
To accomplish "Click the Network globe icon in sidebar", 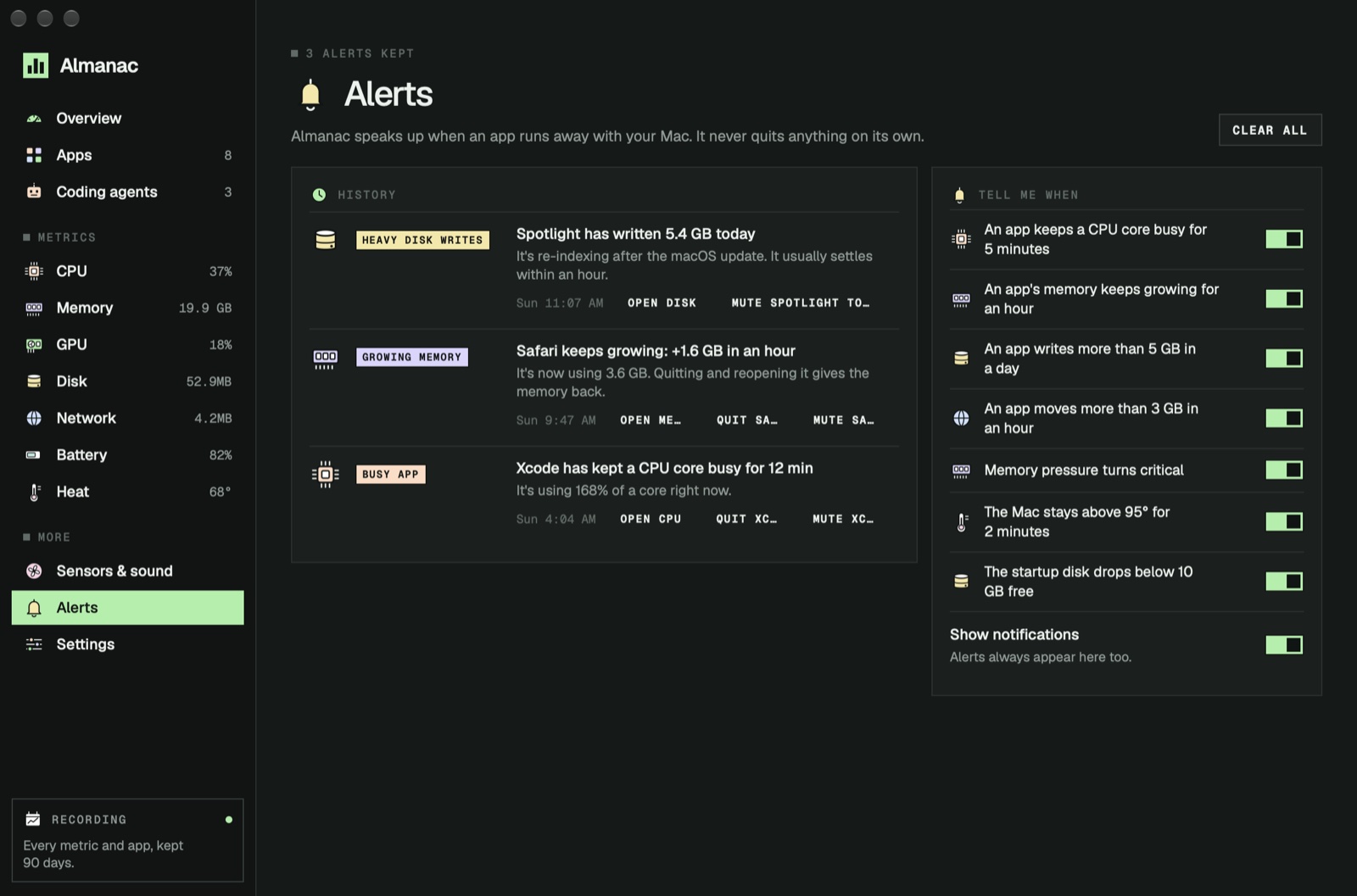I will 34,418.
